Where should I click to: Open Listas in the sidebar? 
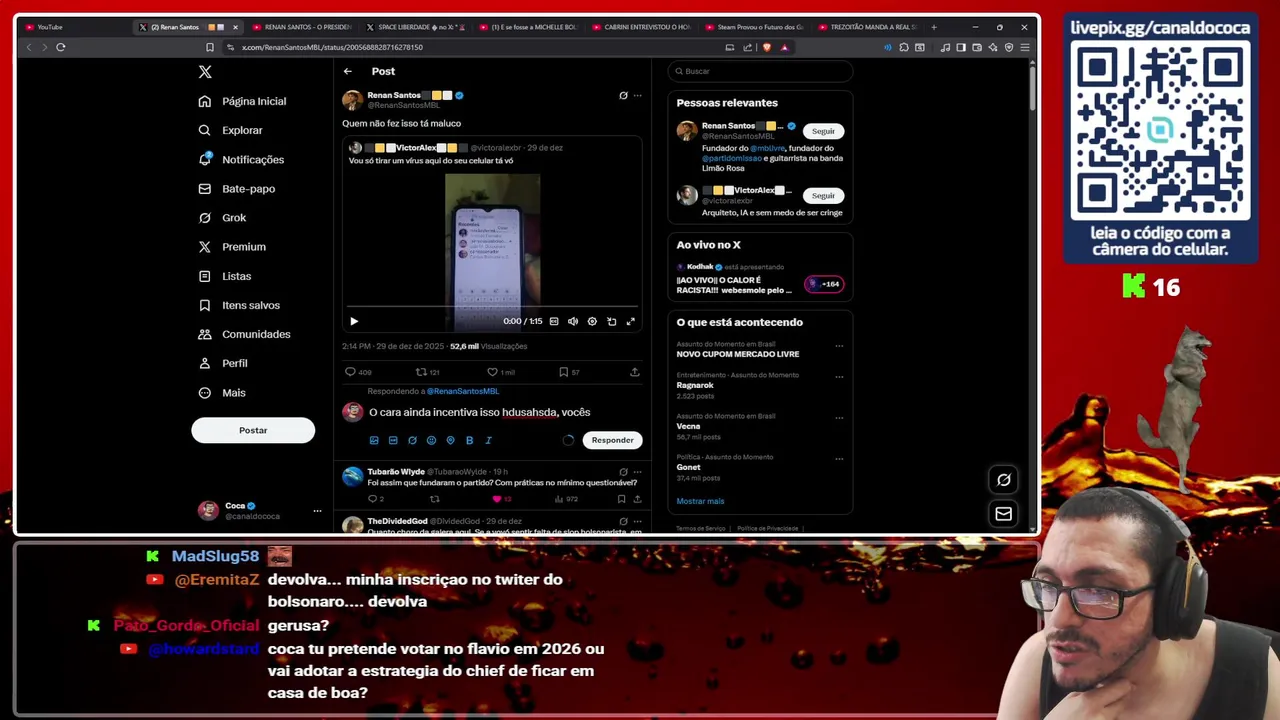(x=225, y=276)
